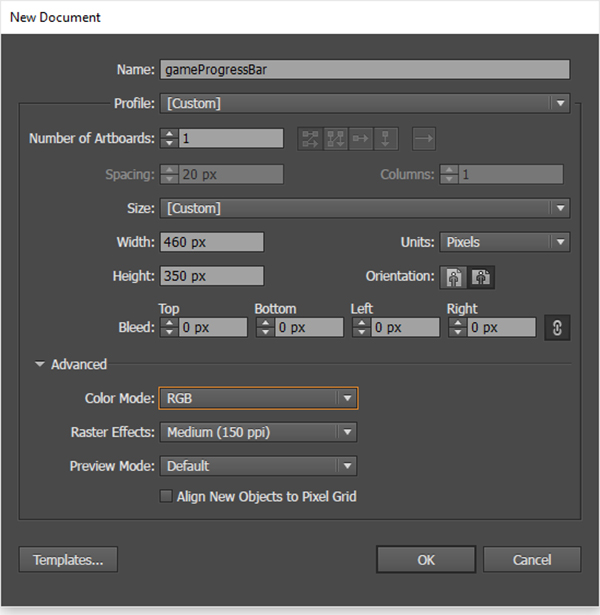Click into the Name field gameProgressBar
The height and width of the screenshot is (615, 600).
click(365, 69)
